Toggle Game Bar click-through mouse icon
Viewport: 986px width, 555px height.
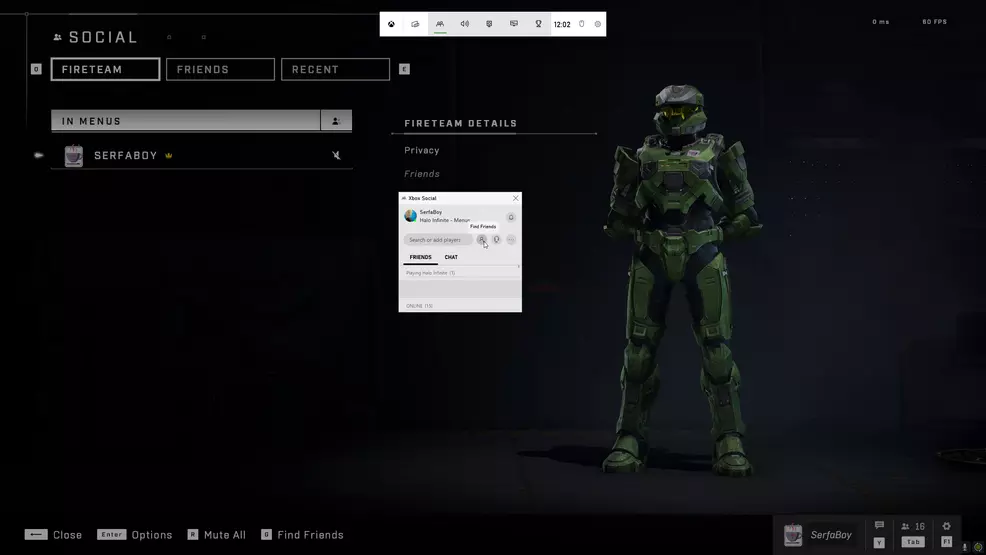(582, 24)
